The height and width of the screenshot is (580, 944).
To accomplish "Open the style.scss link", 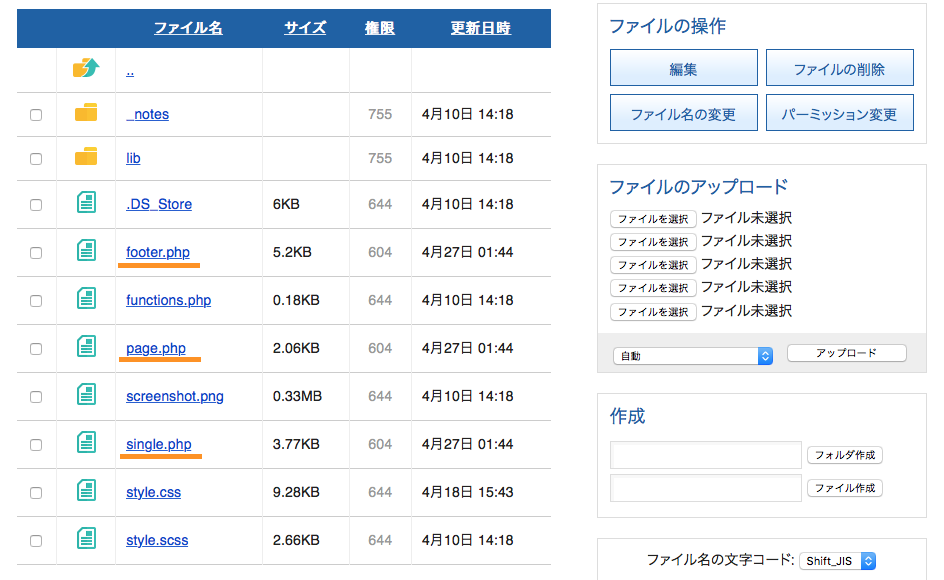I will click(157, 540).
